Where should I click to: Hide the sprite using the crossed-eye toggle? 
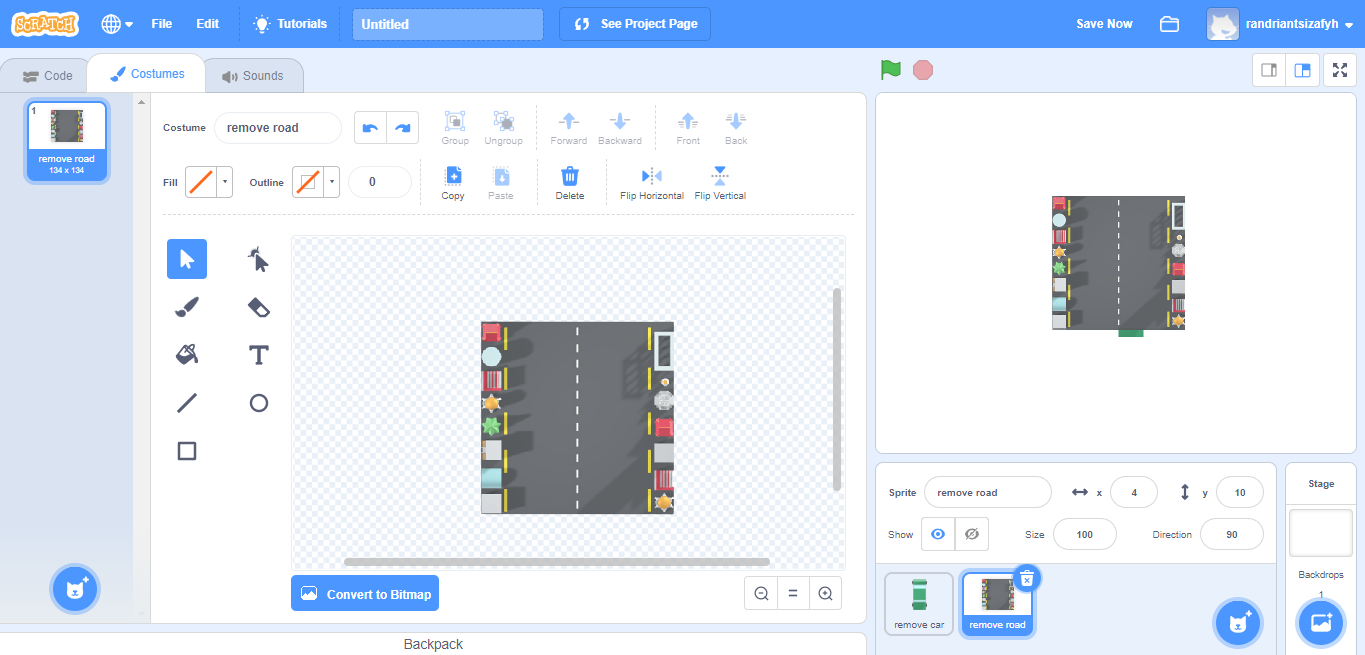[971, 533]
